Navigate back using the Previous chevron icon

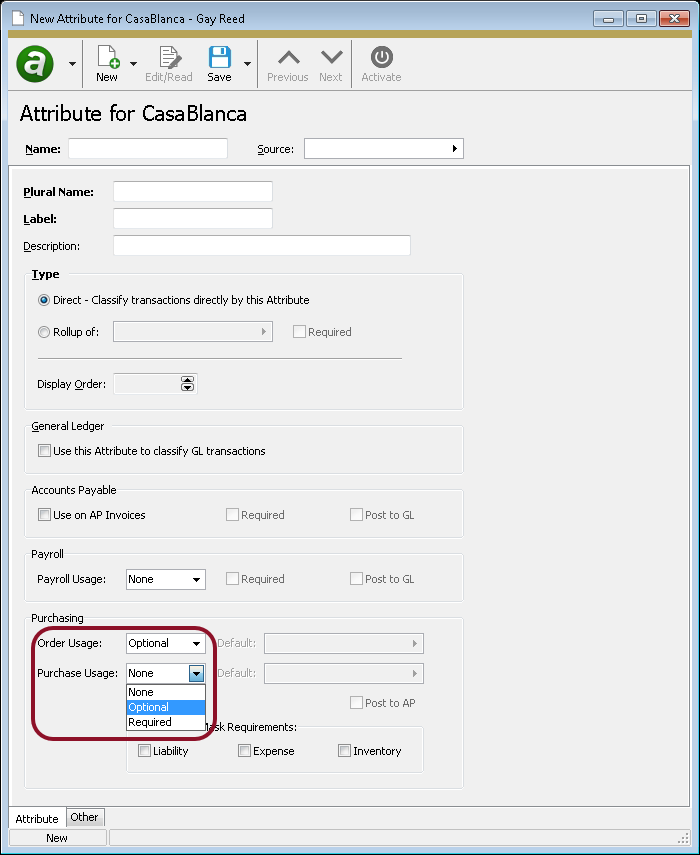287,58
